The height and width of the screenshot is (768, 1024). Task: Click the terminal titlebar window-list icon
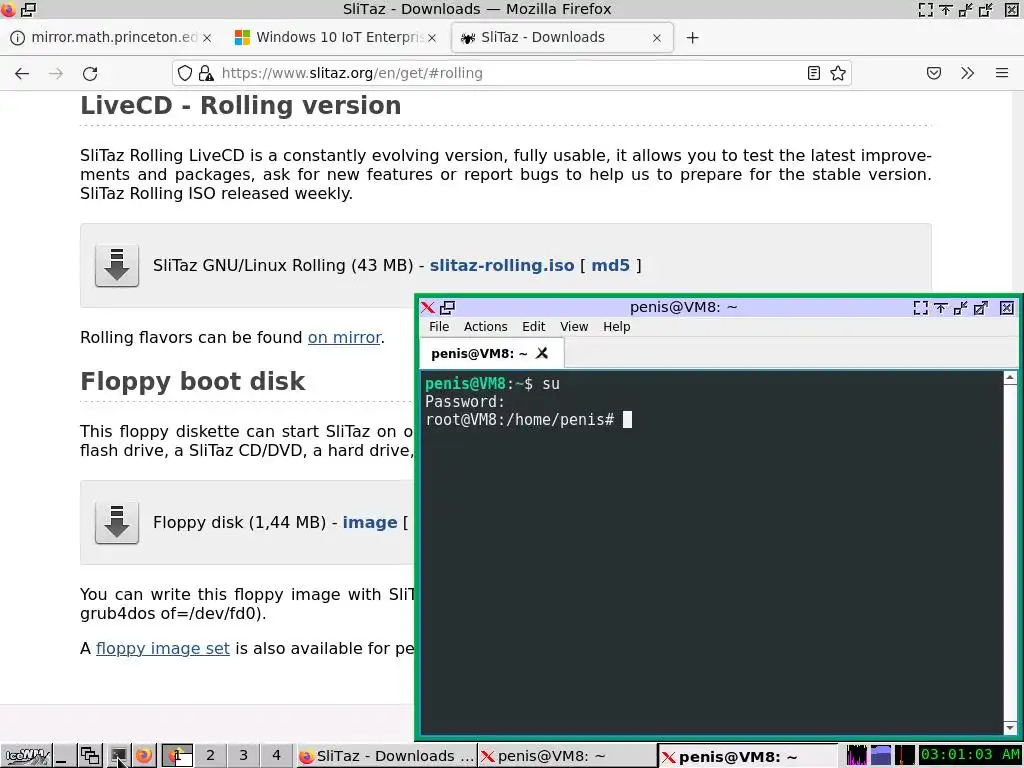coord(447,308)
